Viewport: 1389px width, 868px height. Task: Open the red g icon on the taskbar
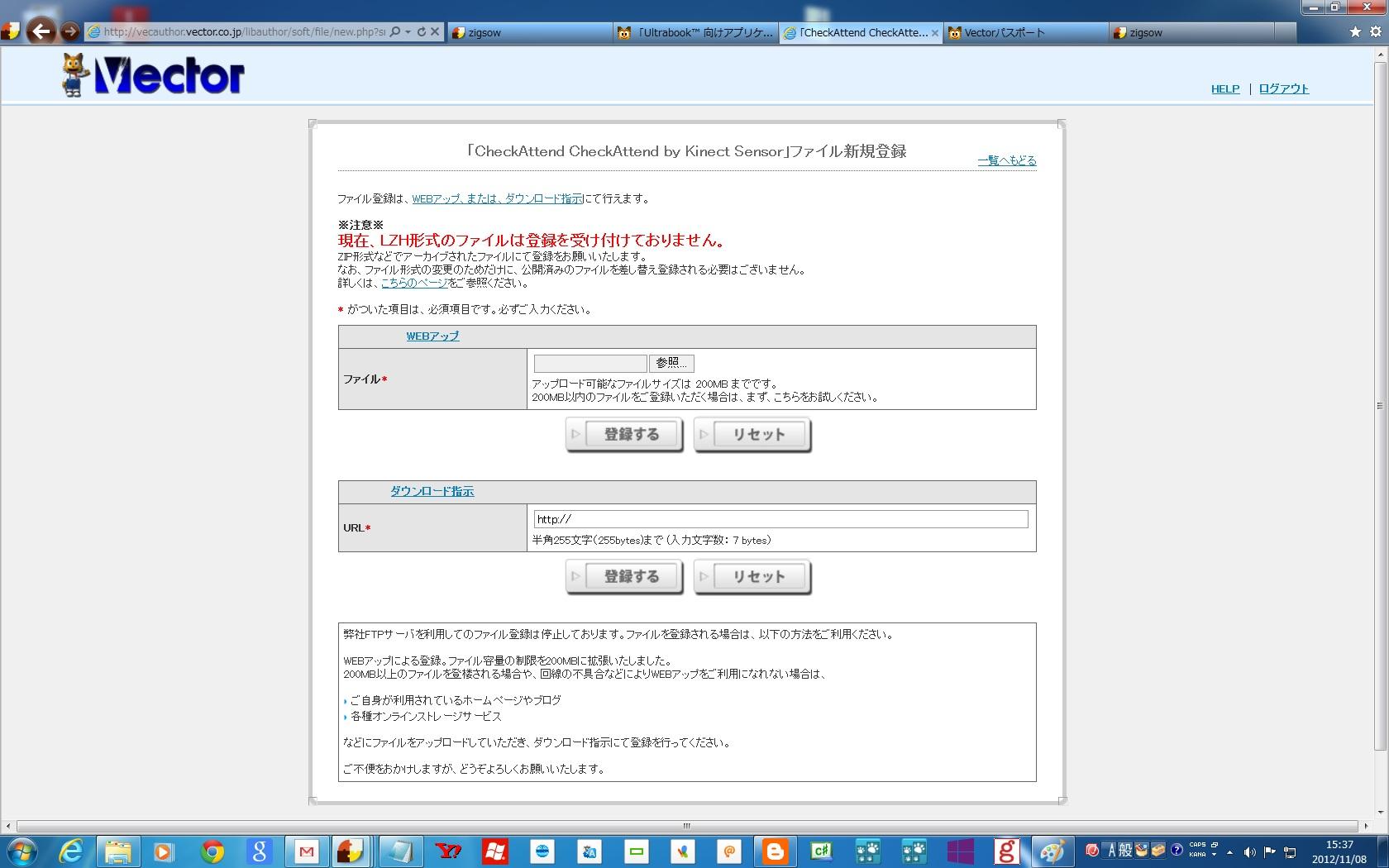(1006, 851)
